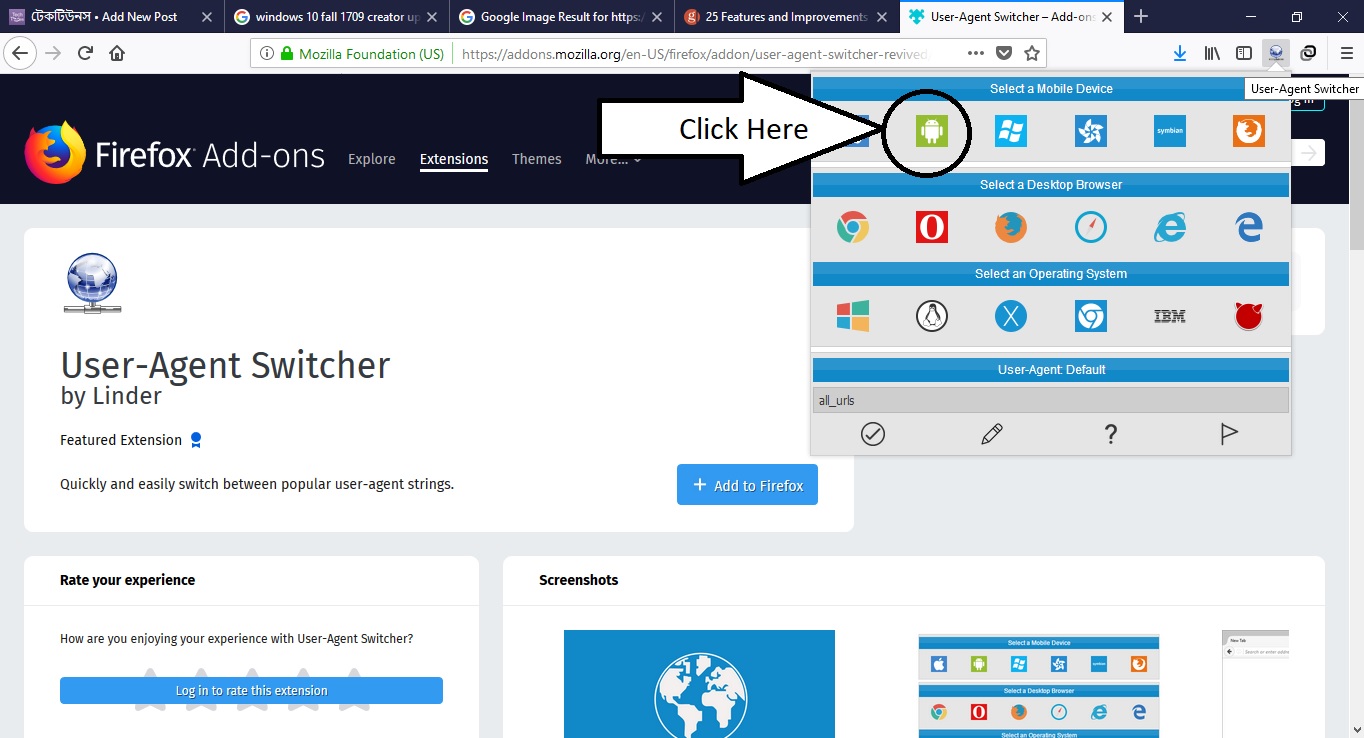Open the Firefox downloads arrow
Screen dimensions: 1364x738
[1180, 53]
